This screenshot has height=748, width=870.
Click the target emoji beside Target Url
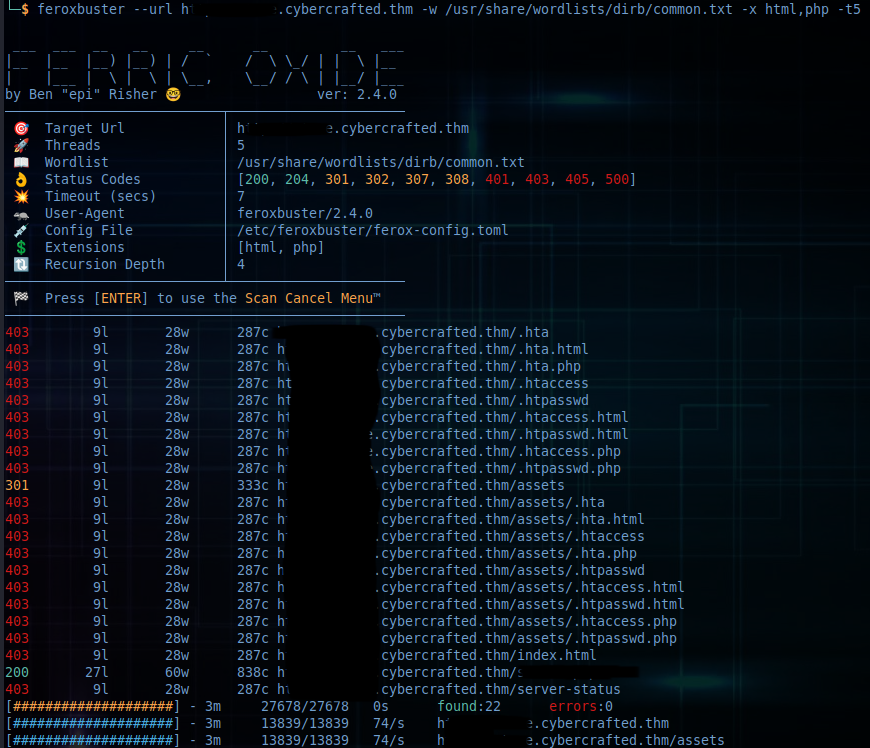[21, 128]
